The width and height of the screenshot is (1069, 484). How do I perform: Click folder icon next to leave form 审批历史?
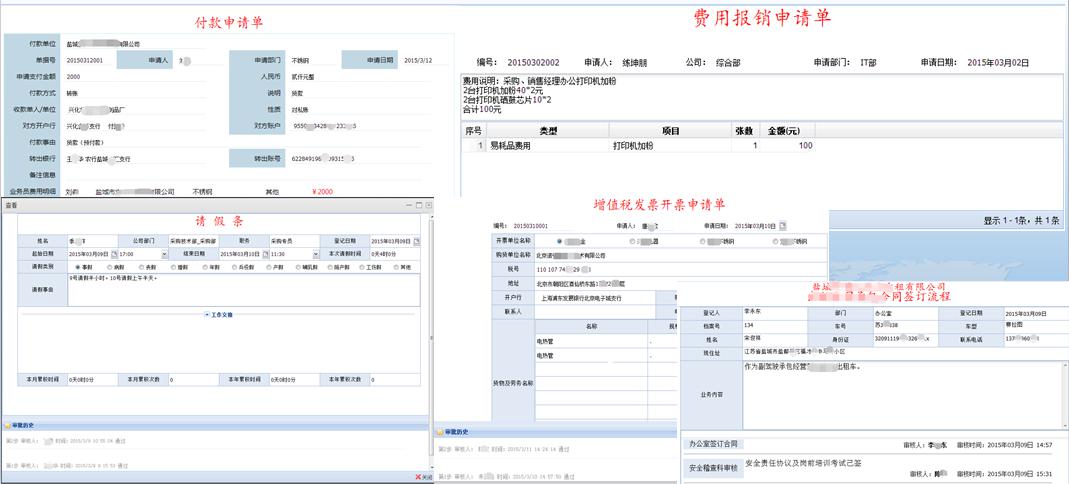(7, 425)
